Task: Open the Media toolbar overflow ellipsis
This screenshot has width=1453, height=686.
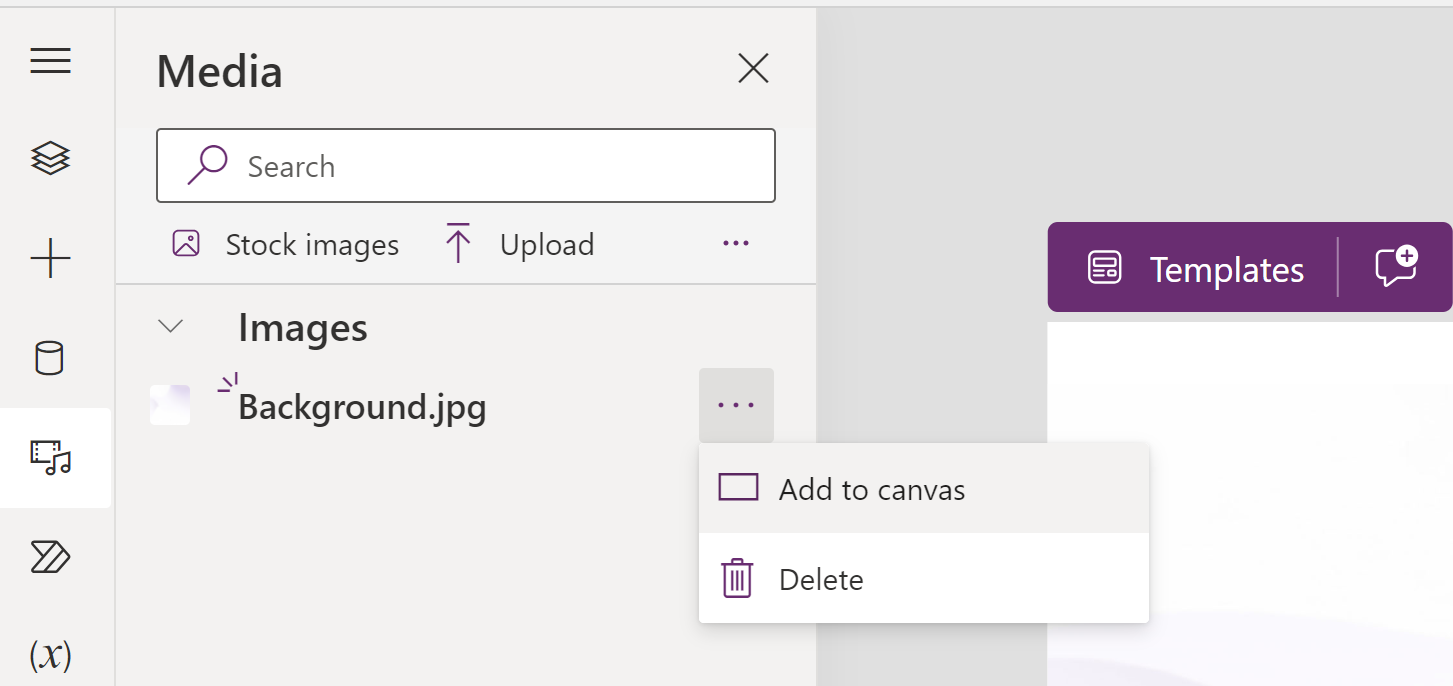Action: tap(735, 243)
